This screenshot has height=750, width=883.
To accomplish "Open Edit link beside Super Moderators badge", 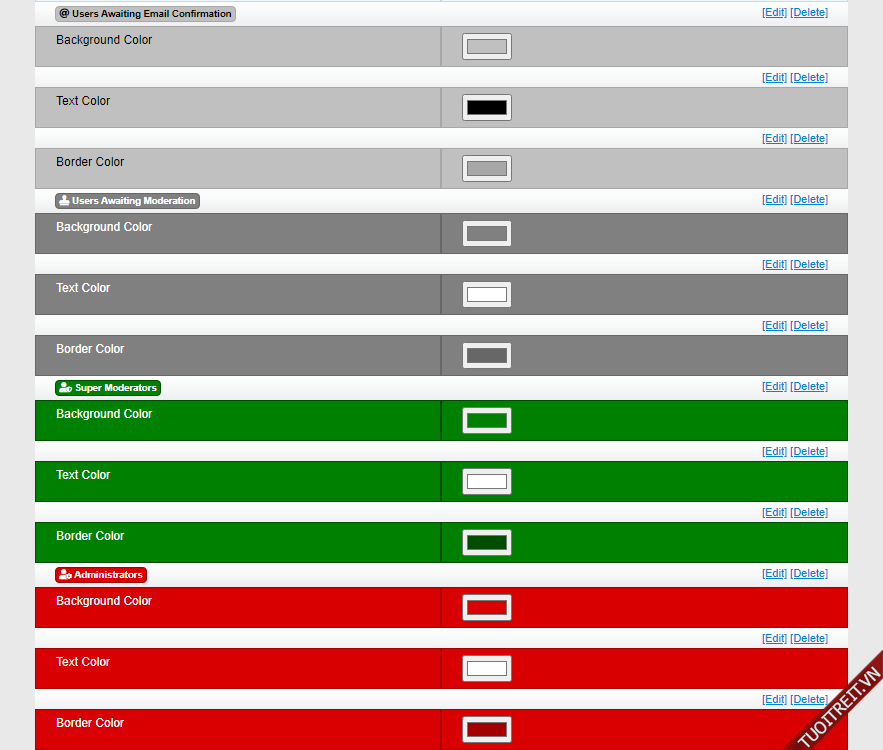I will tap(774, 387).
